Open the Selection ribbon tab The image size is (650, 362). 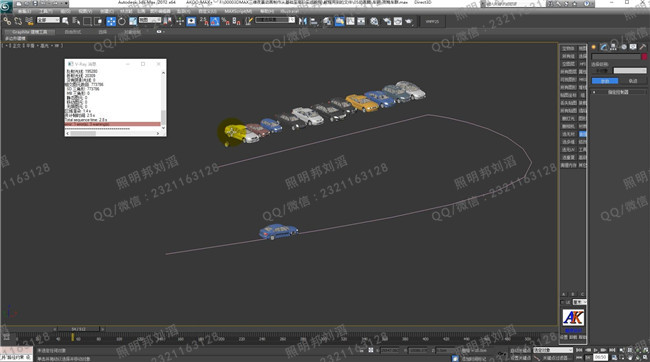102,32
